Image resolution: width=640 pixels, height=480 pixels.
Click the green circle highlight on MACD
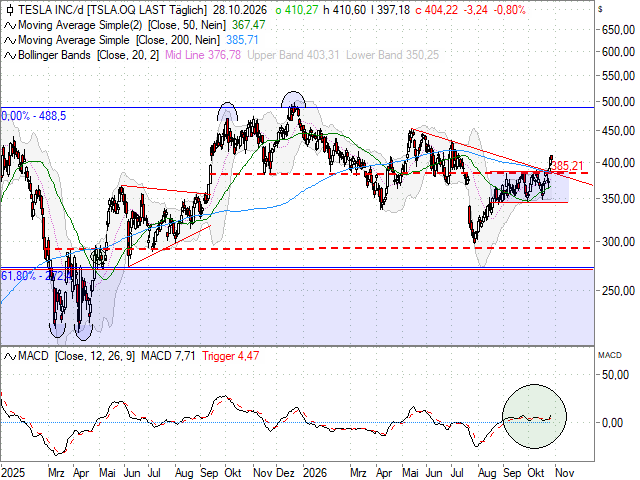coord(534,416)
